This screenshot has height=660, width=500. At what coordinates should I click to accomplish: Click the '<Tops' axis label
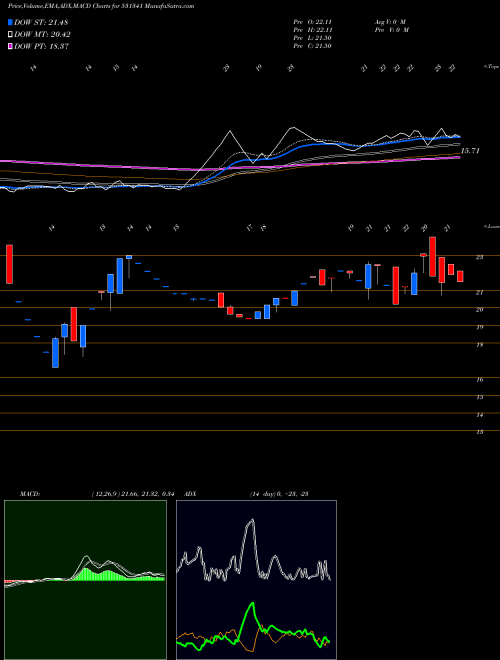492,67
